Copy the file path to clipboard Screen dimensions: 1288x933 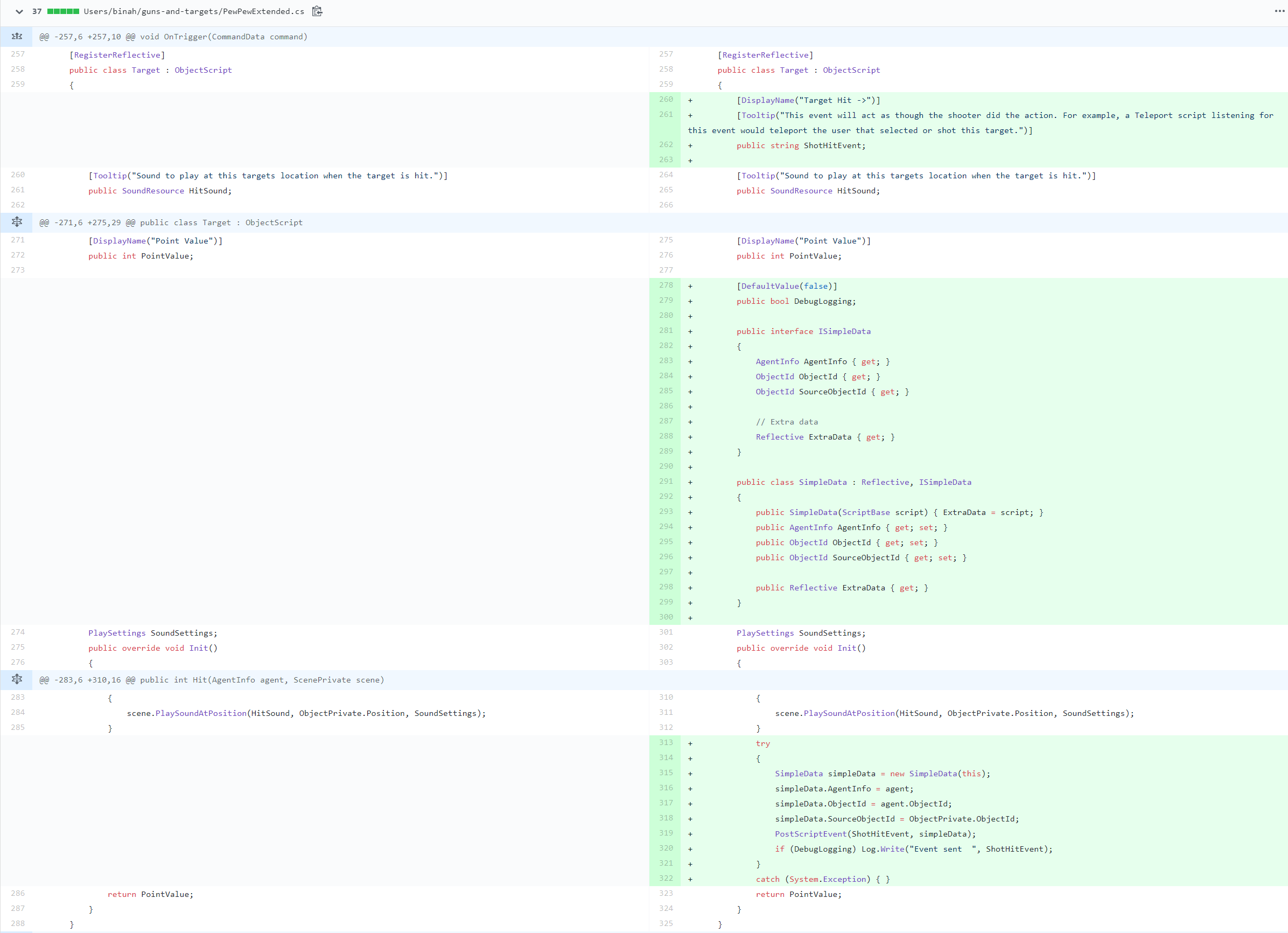pos(318,11)
